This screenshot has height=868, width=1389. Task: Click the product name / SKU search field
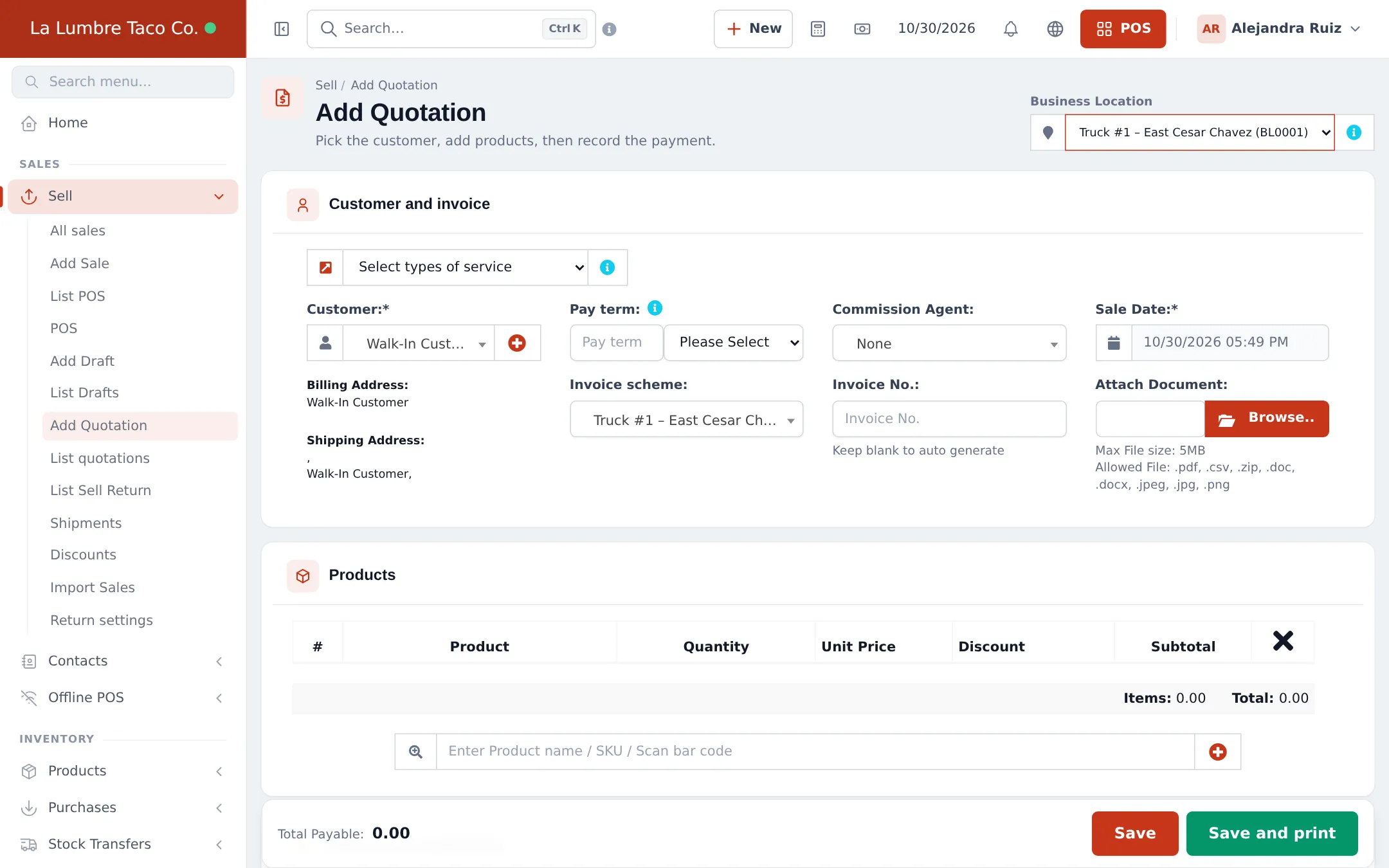pyautogui.click(x=815, y=752)
